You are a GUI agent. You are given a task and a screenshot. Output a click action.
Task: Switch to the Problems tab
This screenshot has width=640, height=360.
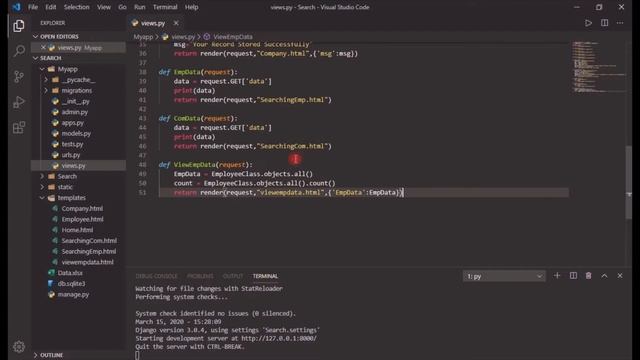(200, 276)
